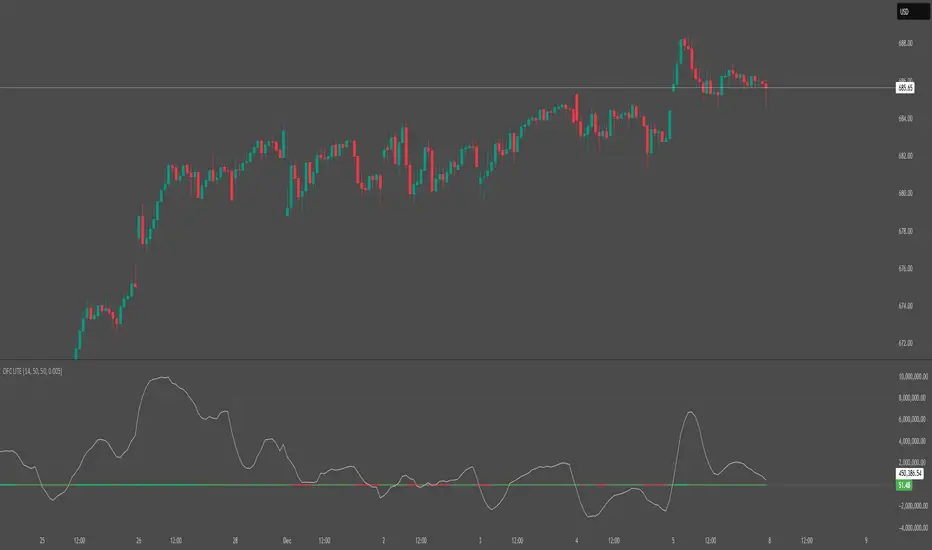
Task: Click the 9 date label on time axis
Action: (x=866, y=540)
